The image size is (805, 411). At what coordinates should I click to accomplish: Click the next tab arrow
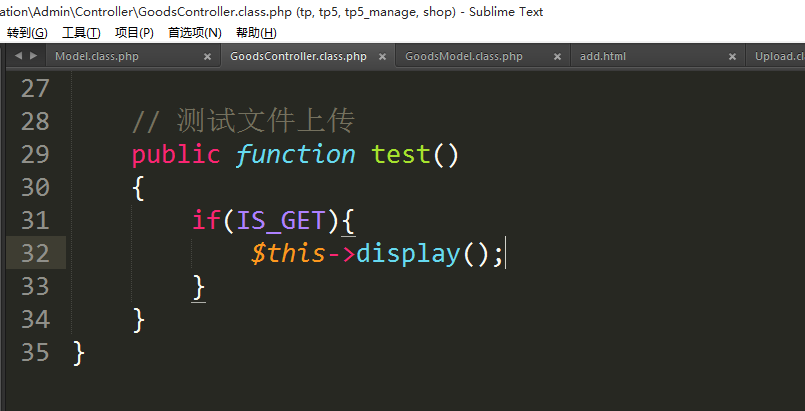coord(32,57)
